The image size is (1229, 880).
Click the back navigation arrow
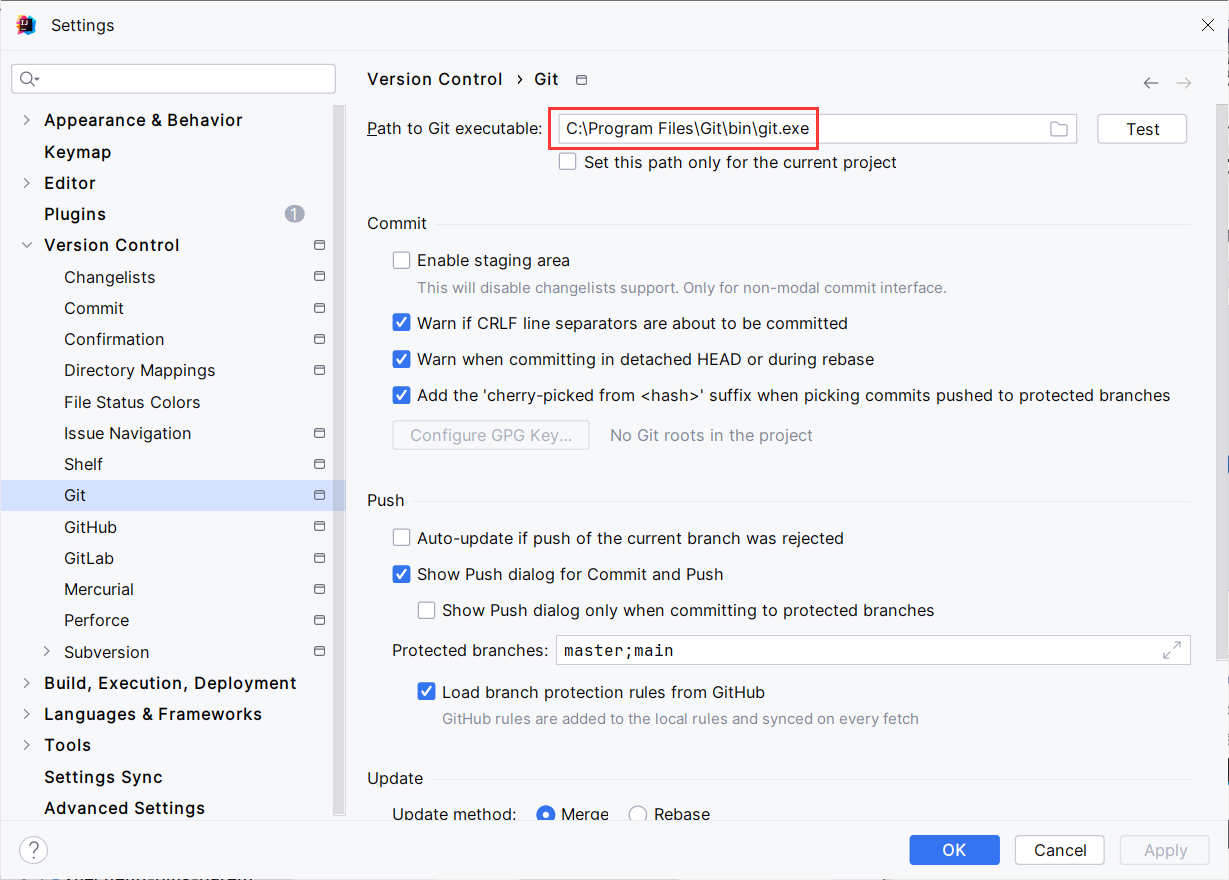click(x=1151, y=83)
